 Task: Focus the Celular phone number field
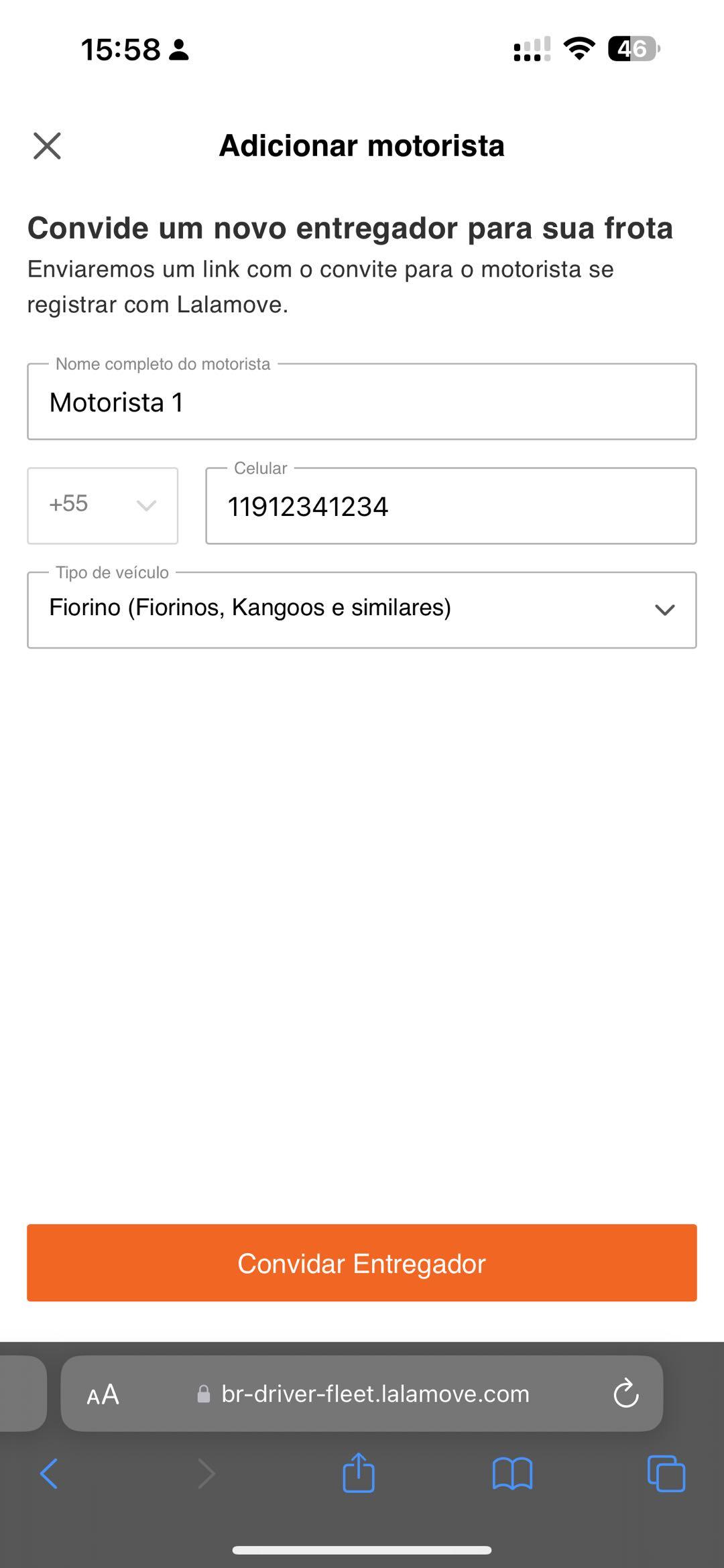click(450, 506)
